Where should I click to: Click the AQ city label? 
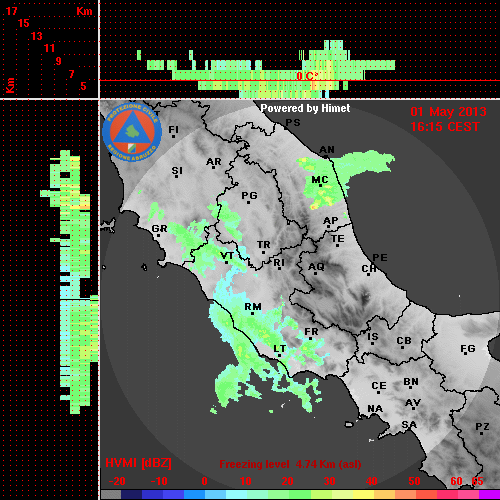coord(316,267)
